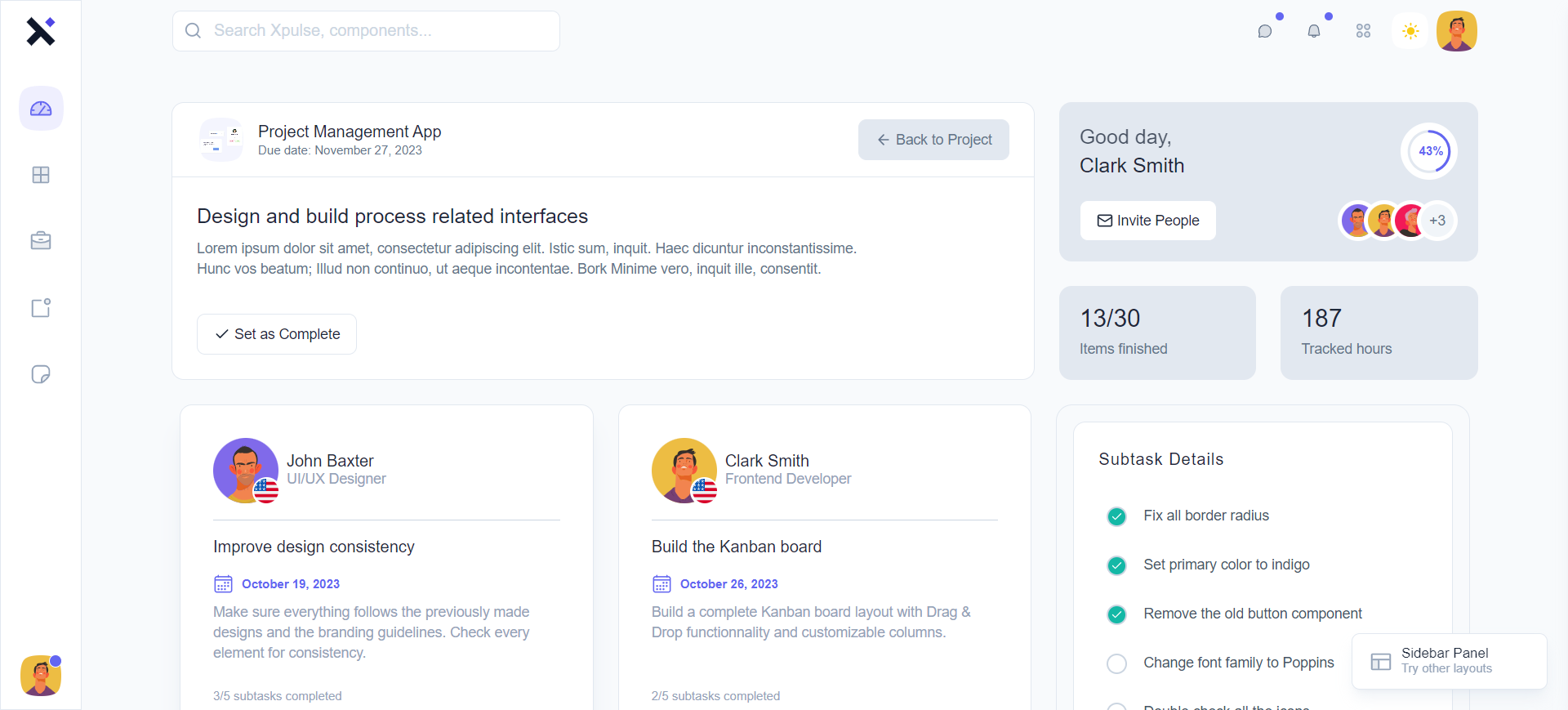Viewport: 1568px width, 710px height.
Task: Open the grid layout icon in sidebar
Action: pos(41,175)
